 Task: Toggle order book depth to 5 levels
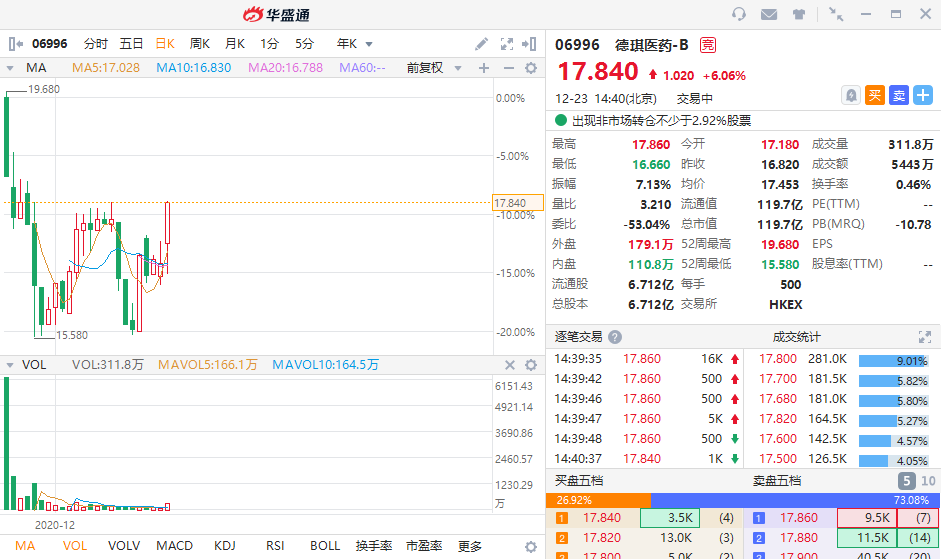[x=905, y=481]
